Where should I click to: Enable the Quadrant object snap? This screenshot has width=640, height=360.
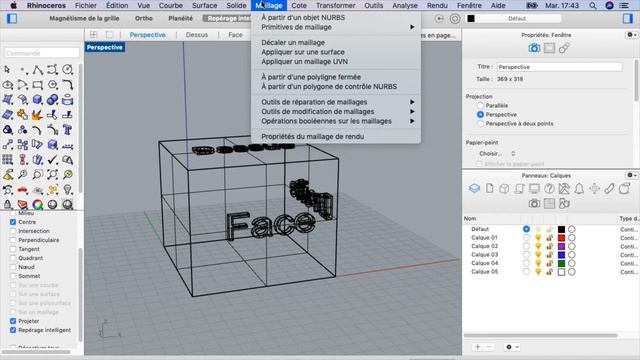(x=13, y=258)
